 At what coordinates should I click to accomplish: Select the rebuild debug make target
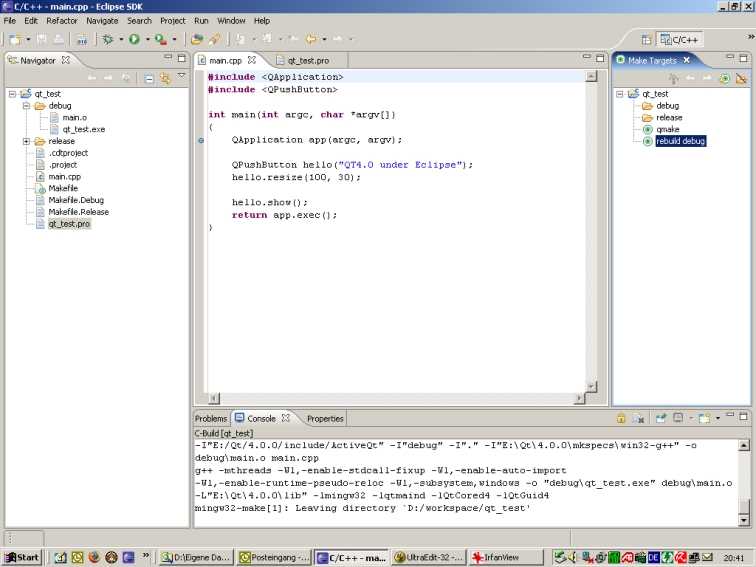(x=680, y=141)
